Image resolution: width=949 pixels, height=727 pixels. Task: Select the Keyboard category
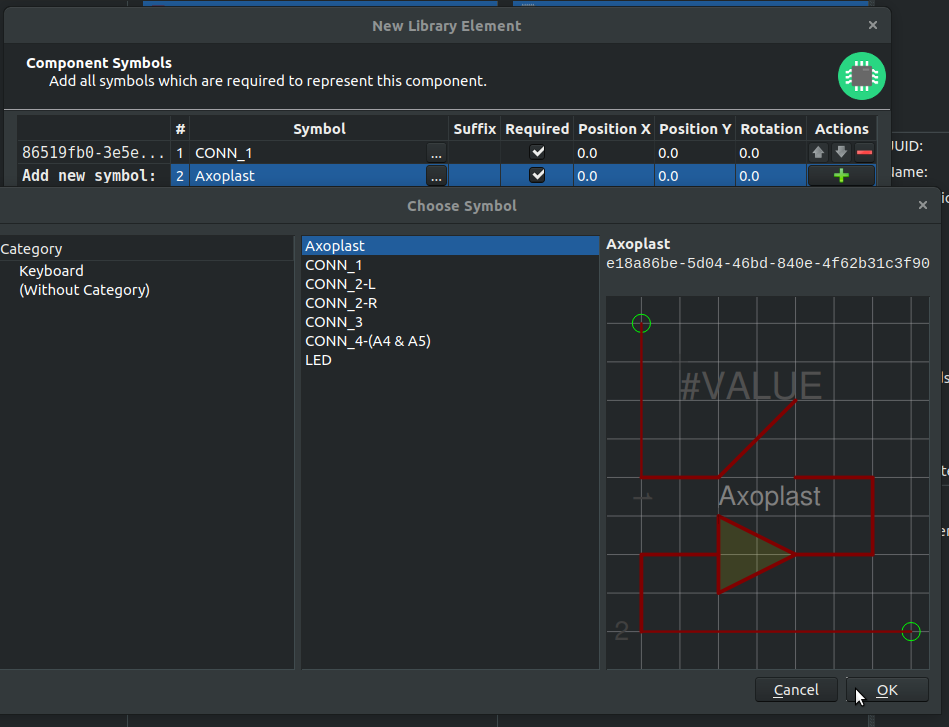point(51,271)
